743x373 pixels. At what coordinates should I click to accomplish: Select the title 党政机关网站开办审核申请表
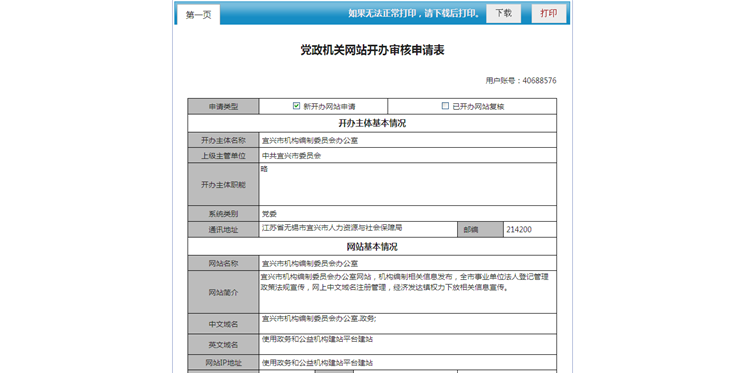(372, 50)
